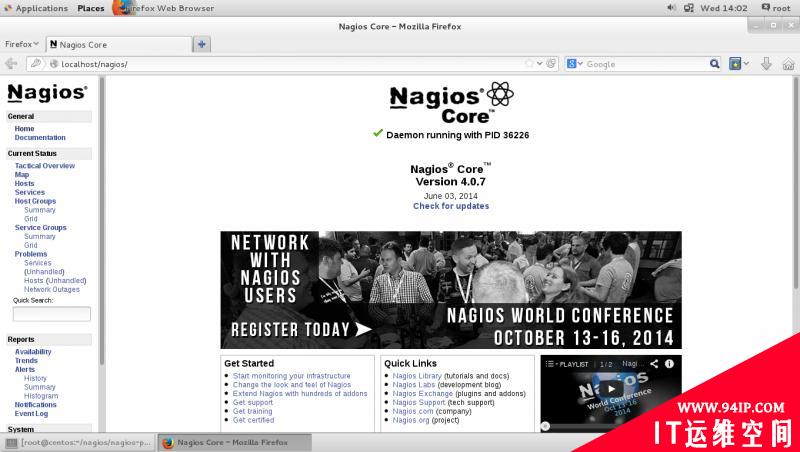This screenshot has width=800, height=452.
Task: Click the clock Wed 14:02
Action: click(723, 8)
